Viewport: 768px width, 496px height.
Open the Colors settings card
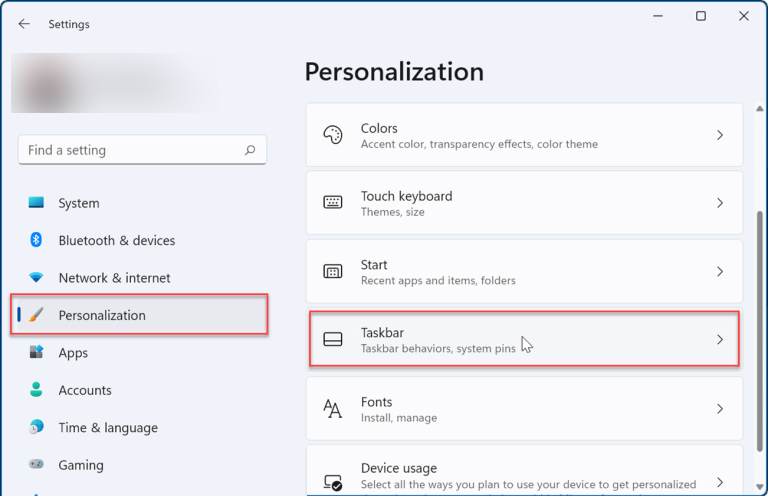524,135
